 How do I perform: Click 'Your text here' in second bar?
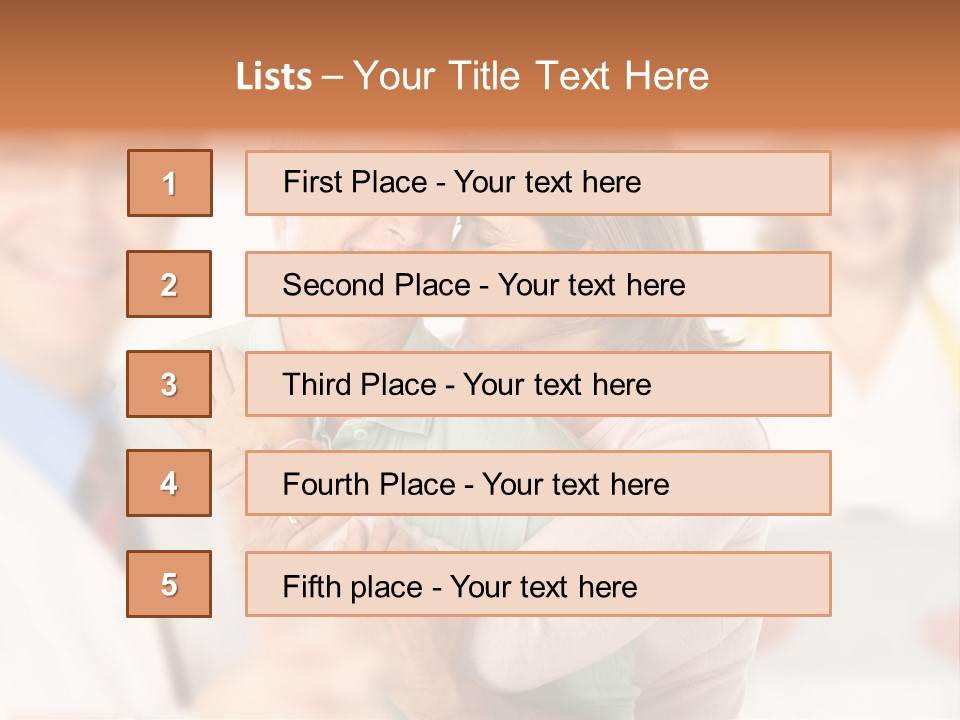[591, 285]
